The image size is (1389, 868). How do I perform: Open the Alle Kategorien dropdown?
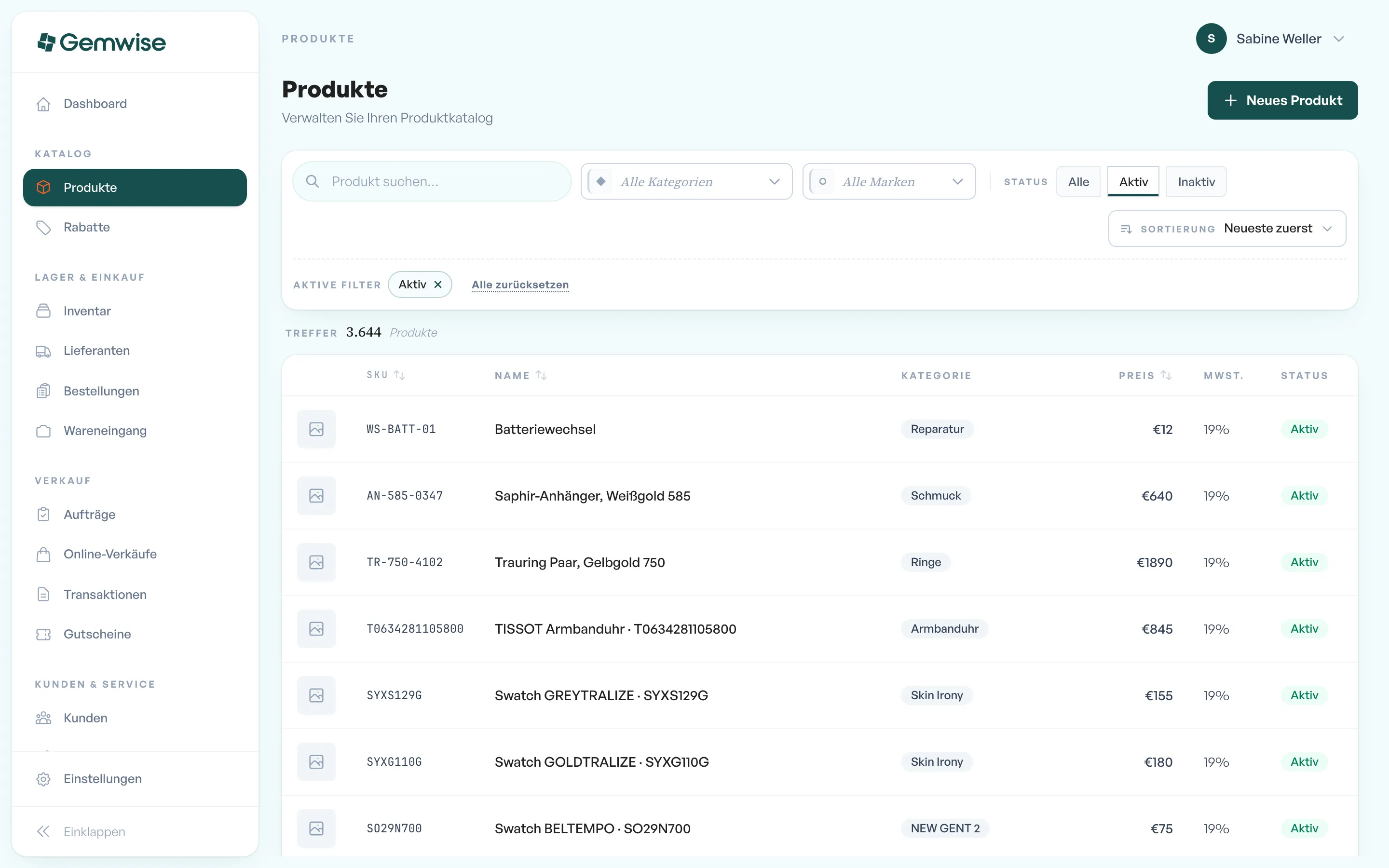click(x=686, y=181)
